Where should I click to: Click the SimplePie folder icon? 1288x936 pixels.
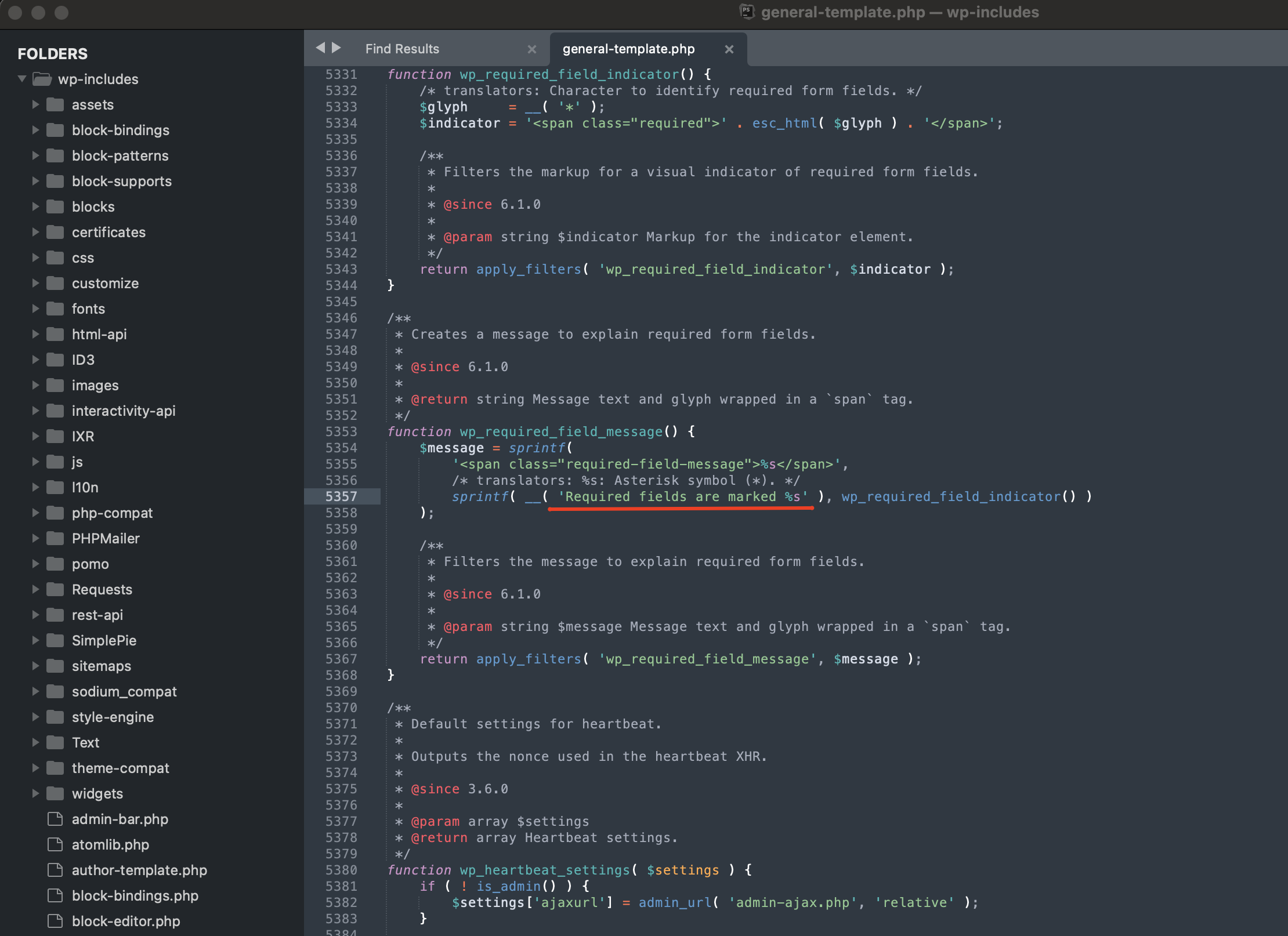point(55,640)
